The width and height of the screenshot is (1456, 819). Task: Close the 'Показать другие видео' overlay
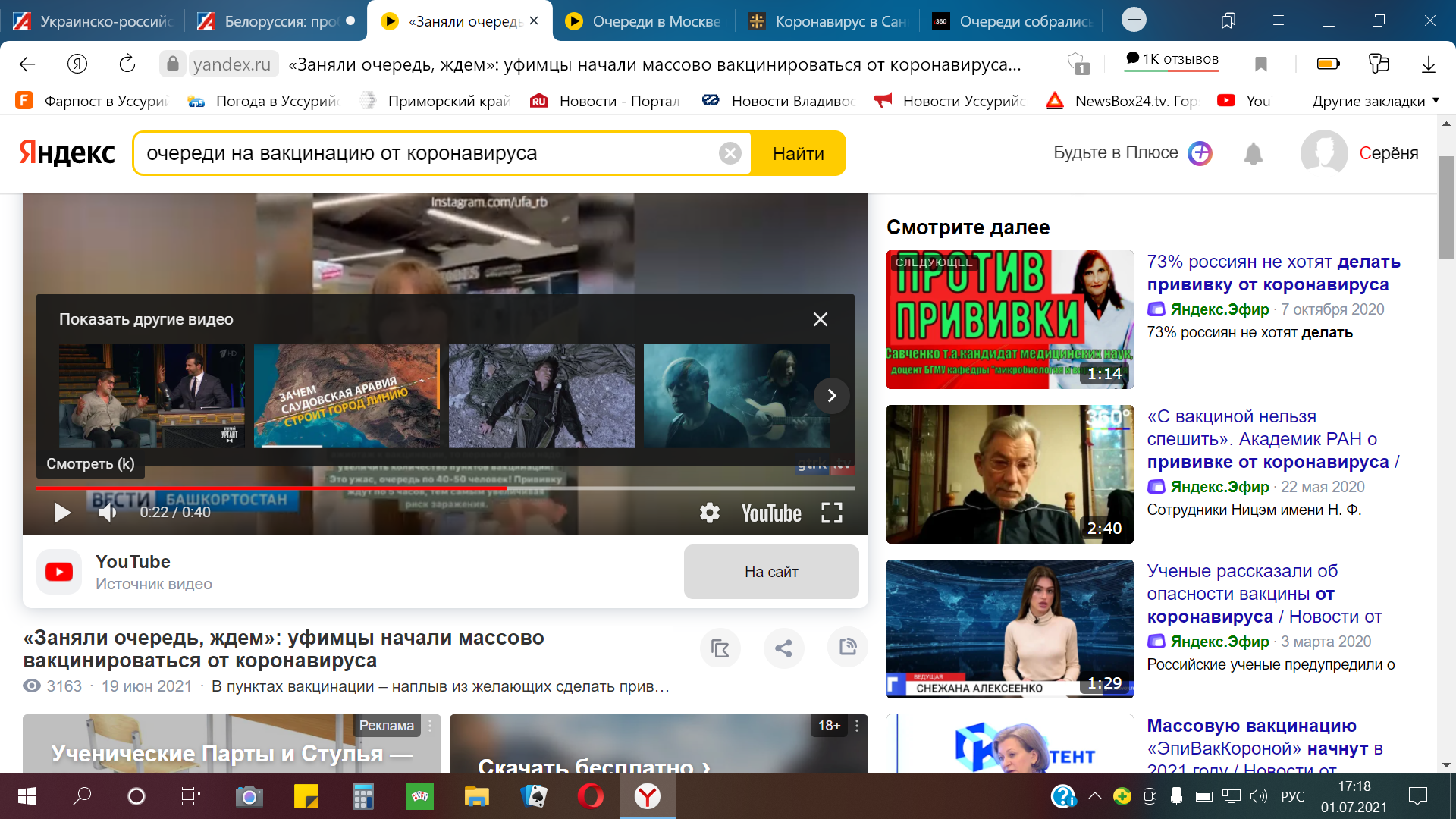(820, 319)
